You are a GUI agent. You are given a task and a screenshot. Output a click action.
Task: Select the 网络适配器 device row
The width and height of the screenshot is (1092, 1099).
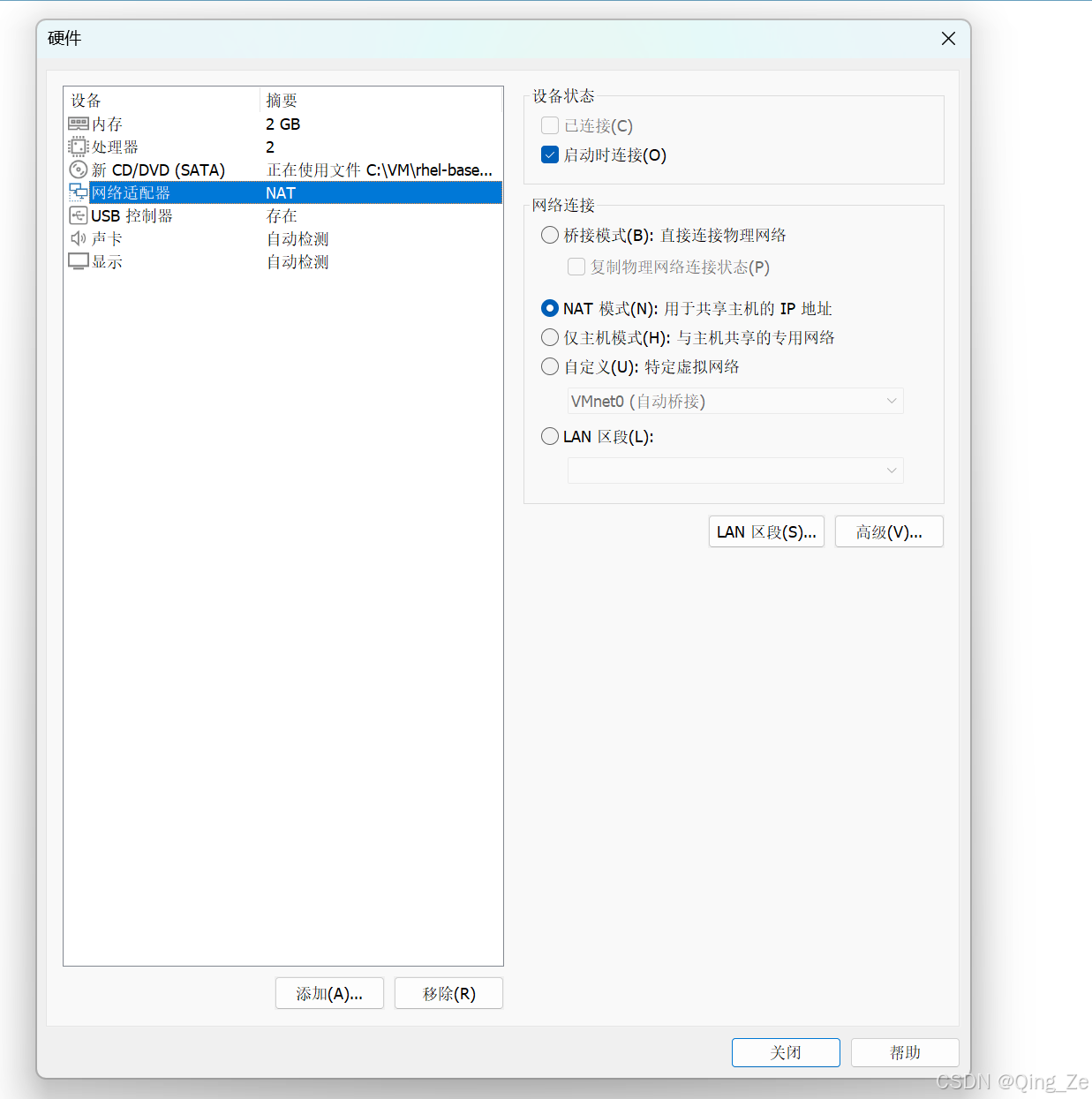click(283, 192)
